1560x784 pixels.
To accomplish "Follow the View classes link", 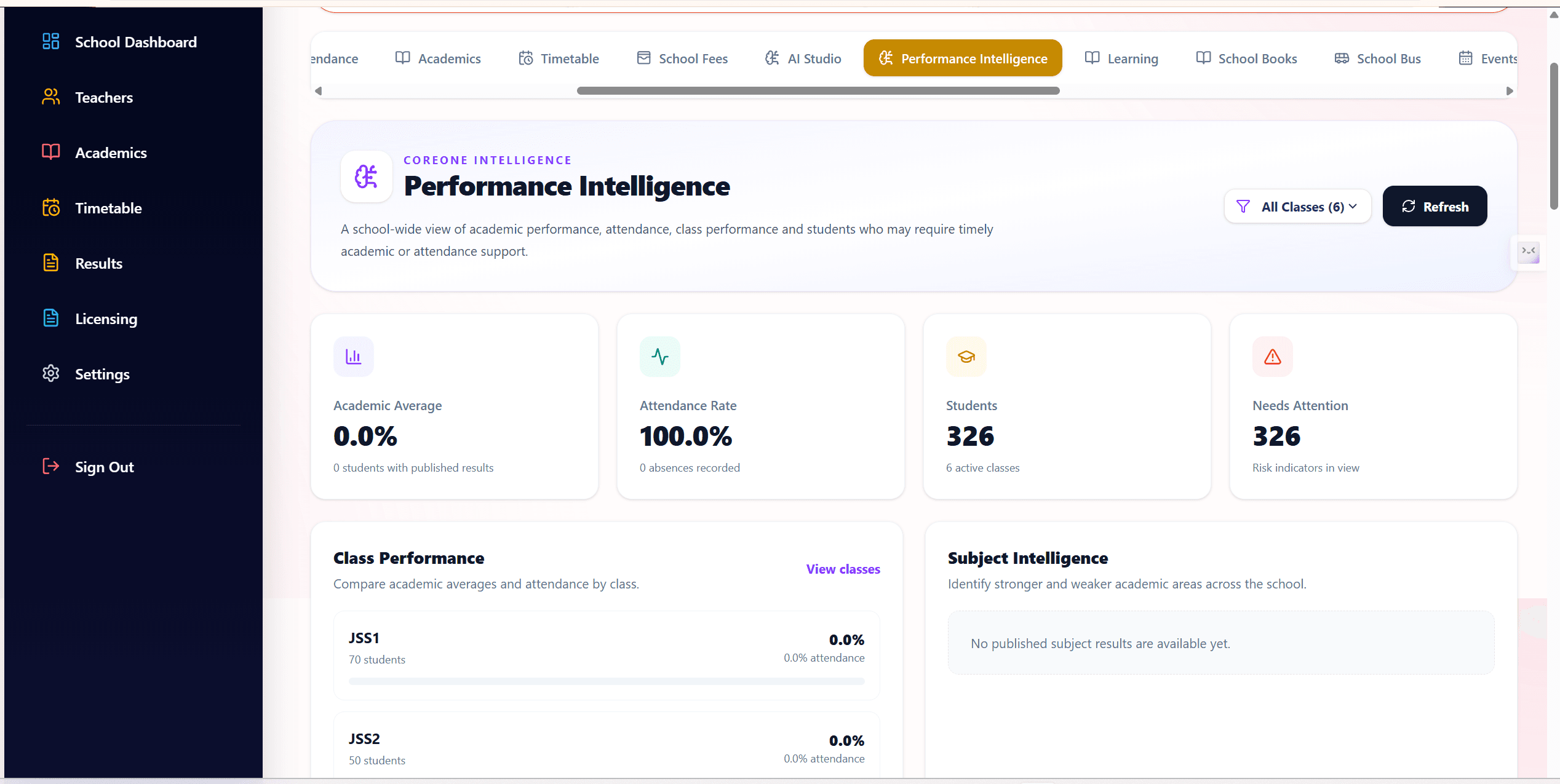I will [843, 569].
